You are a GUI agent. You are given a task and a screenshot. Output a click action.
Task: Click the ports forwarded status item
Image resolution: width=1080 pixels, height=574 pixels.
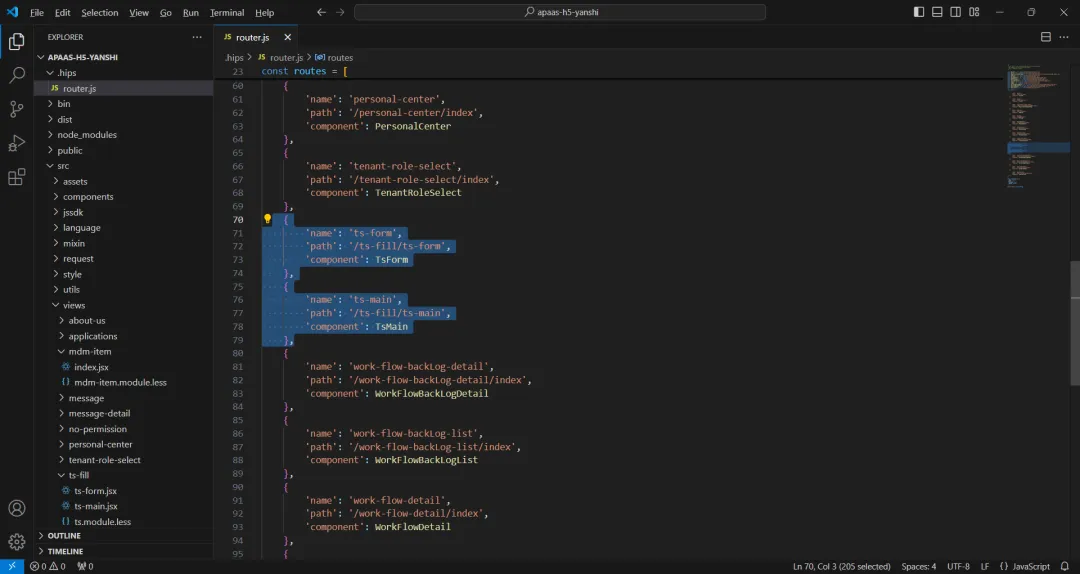tap(85, 566)
